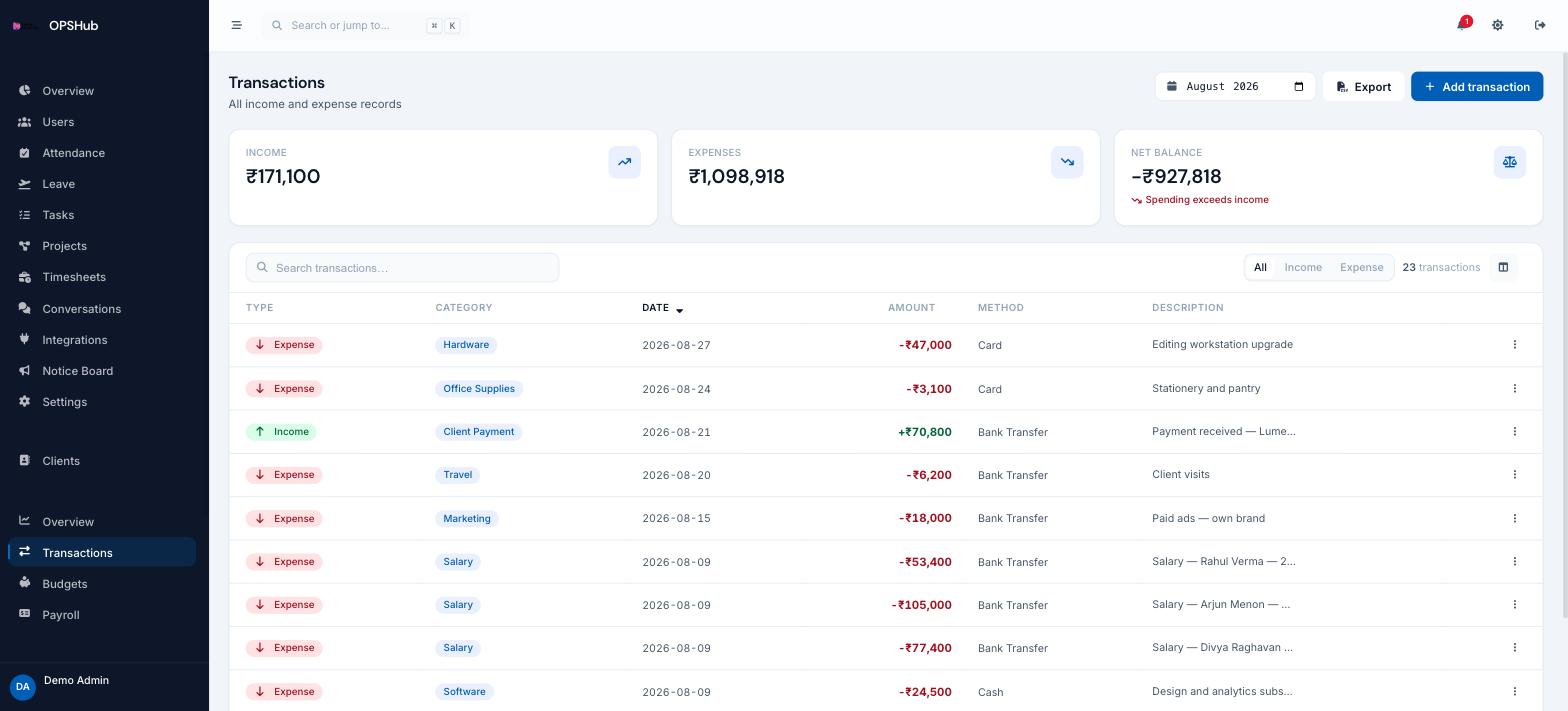Open the settings gear in the top bar
Viewport: 1568px width, 711px height.
[1497, 25]
